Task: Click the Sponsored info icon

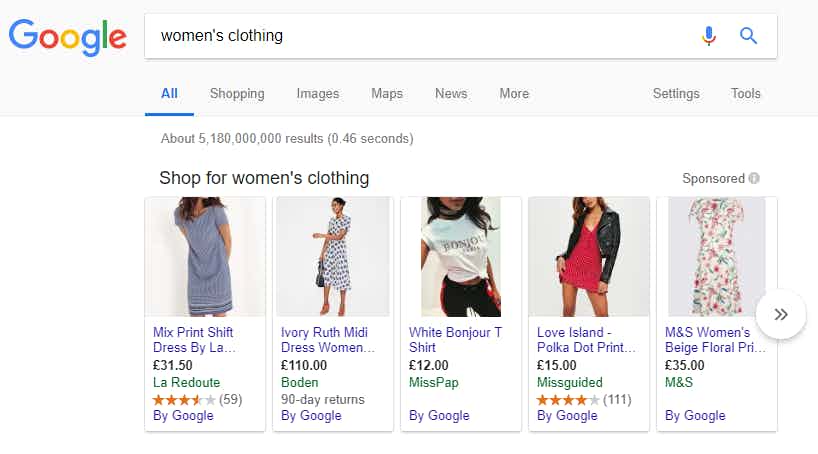Action: [x=754, y=178]
